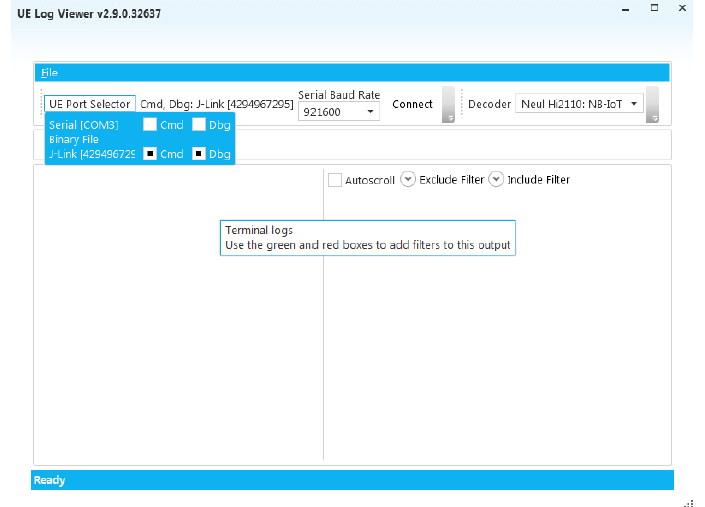Open the File menu
Image resolution: width=705 pixels, height=507 pixels.
(49, 72)
